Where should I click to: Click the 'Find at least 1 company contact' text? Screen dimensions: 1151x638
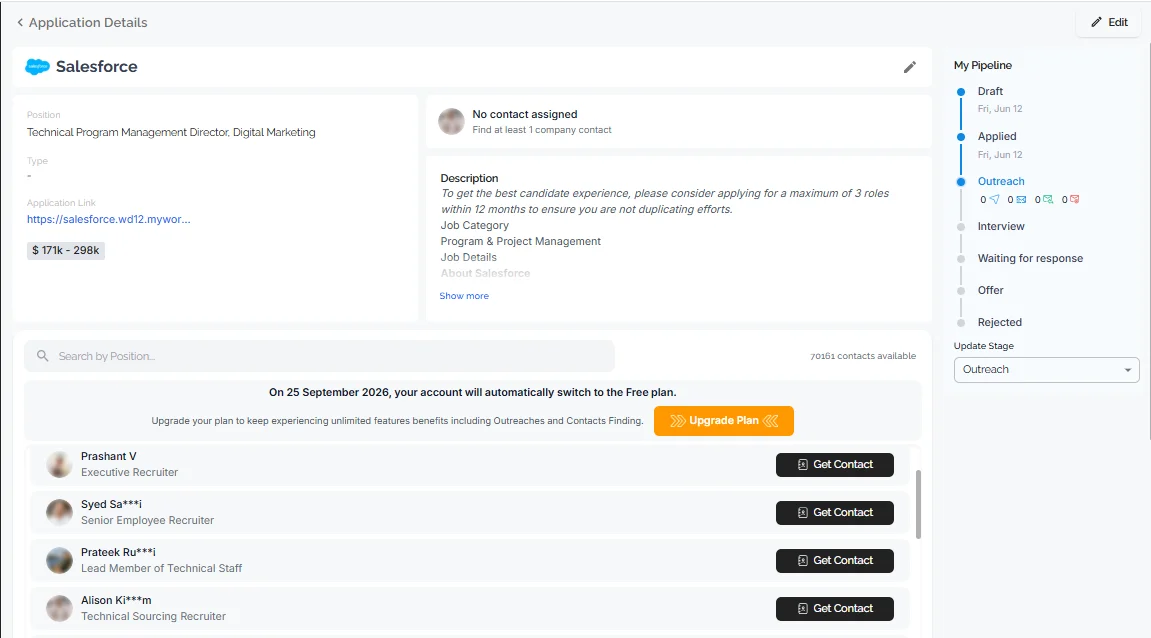coord(542,130)
